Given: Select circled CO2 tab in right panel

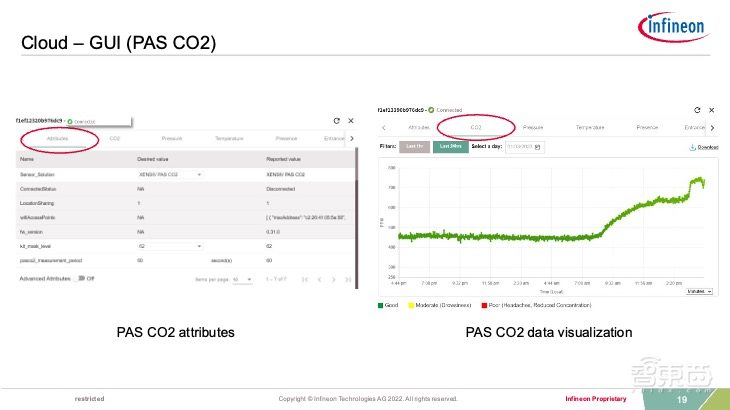Looking at the screenshot, I should (x=476, y=128).
